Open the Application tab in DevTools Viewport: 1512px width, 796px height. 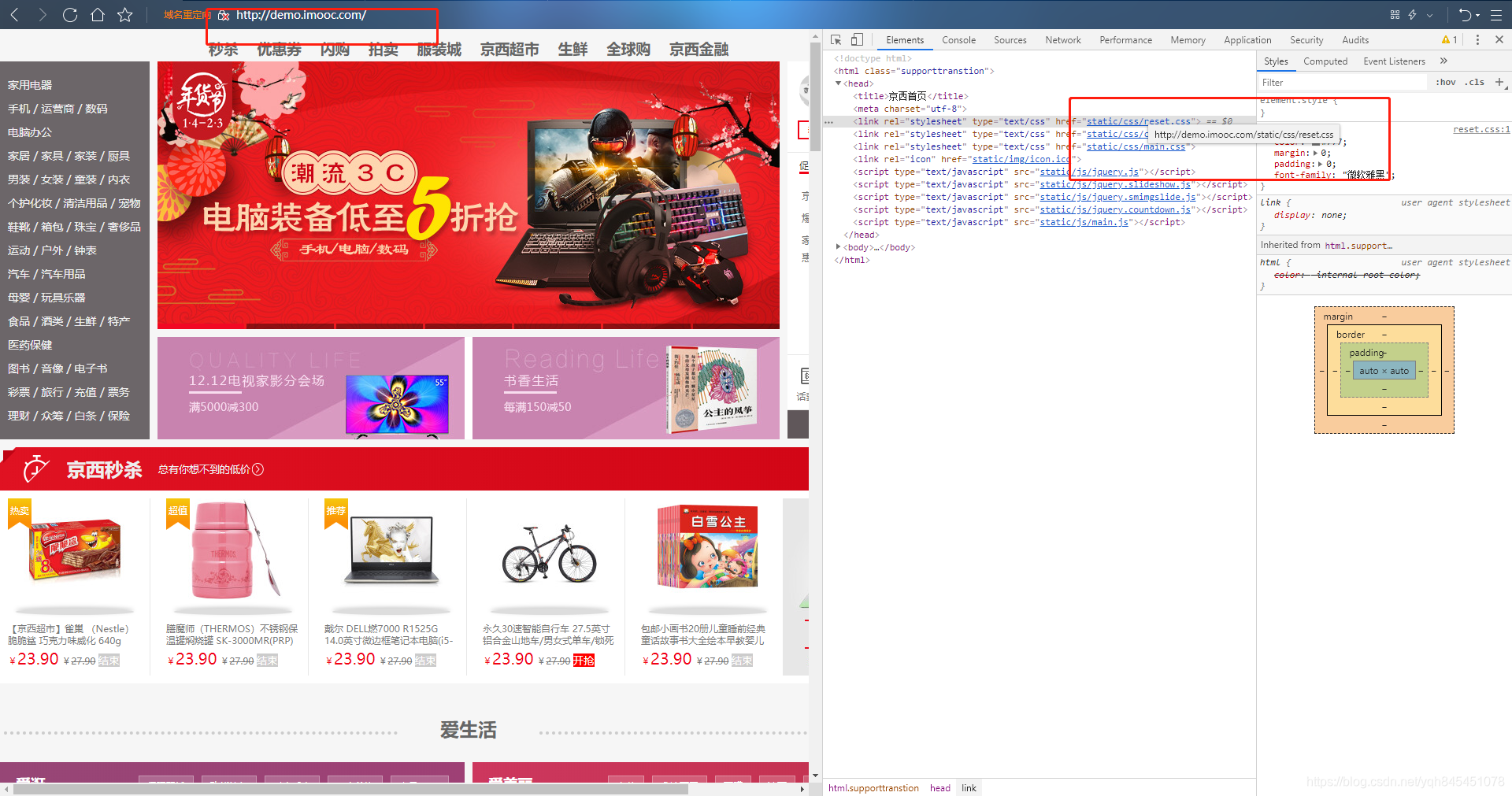point(1247,40)
